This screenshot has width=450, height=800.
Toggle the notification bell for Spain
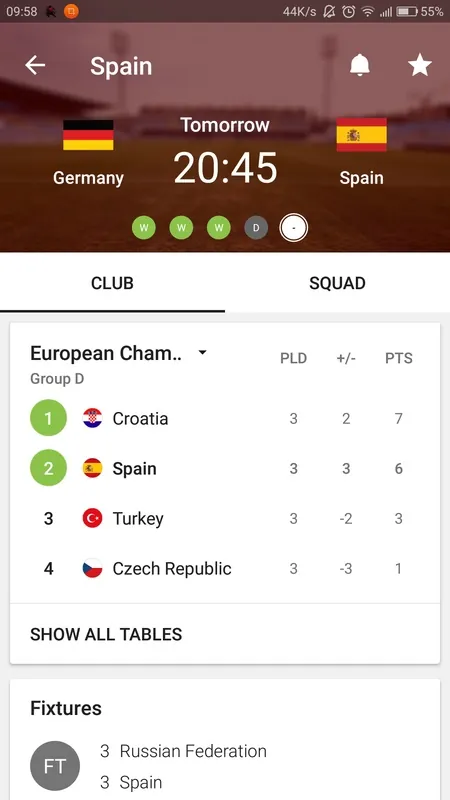pyautogui.click(x=360, y=65)
